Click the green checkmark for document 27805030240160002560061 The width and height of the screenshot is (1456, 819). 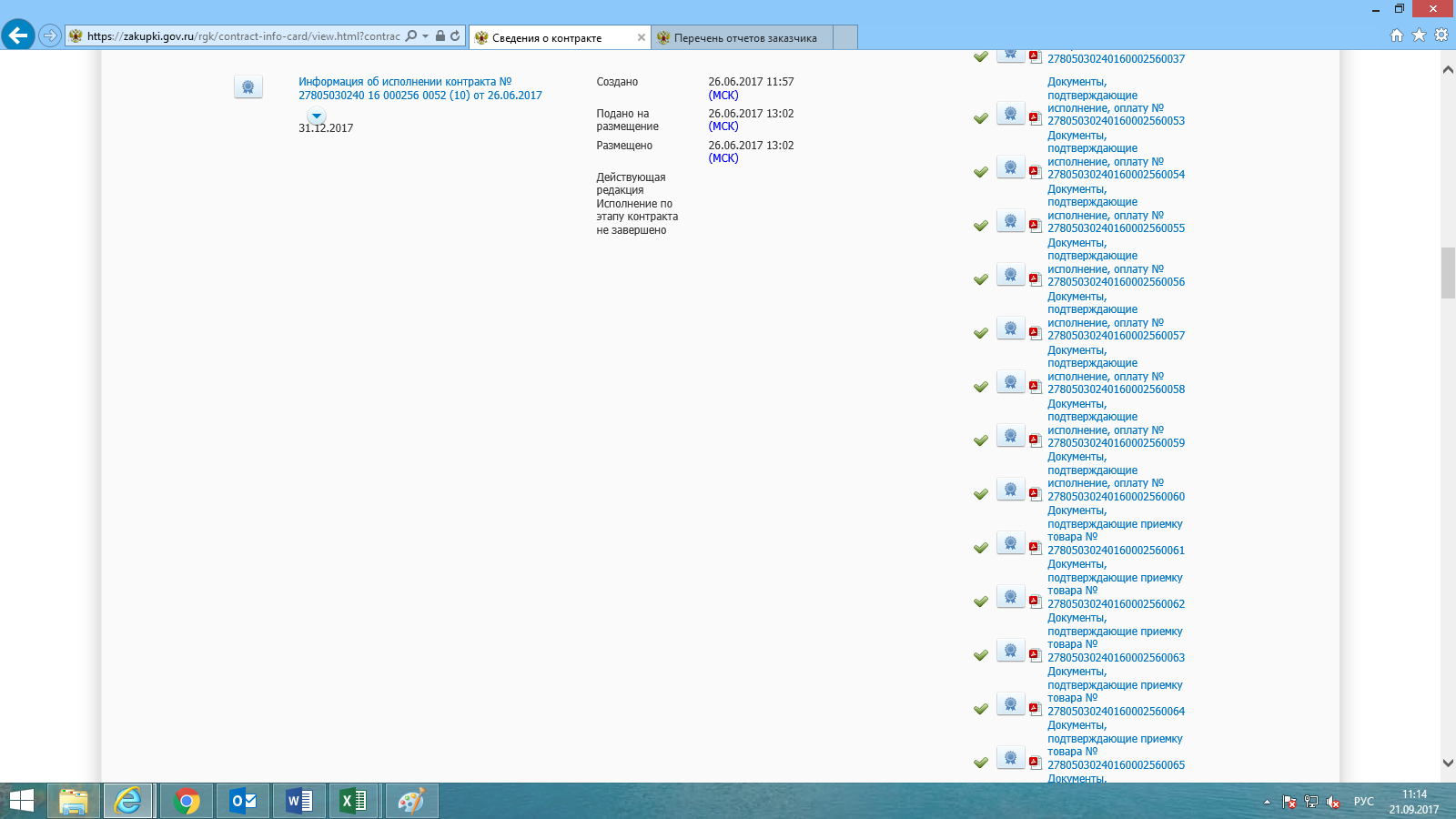tap(981, 548)
